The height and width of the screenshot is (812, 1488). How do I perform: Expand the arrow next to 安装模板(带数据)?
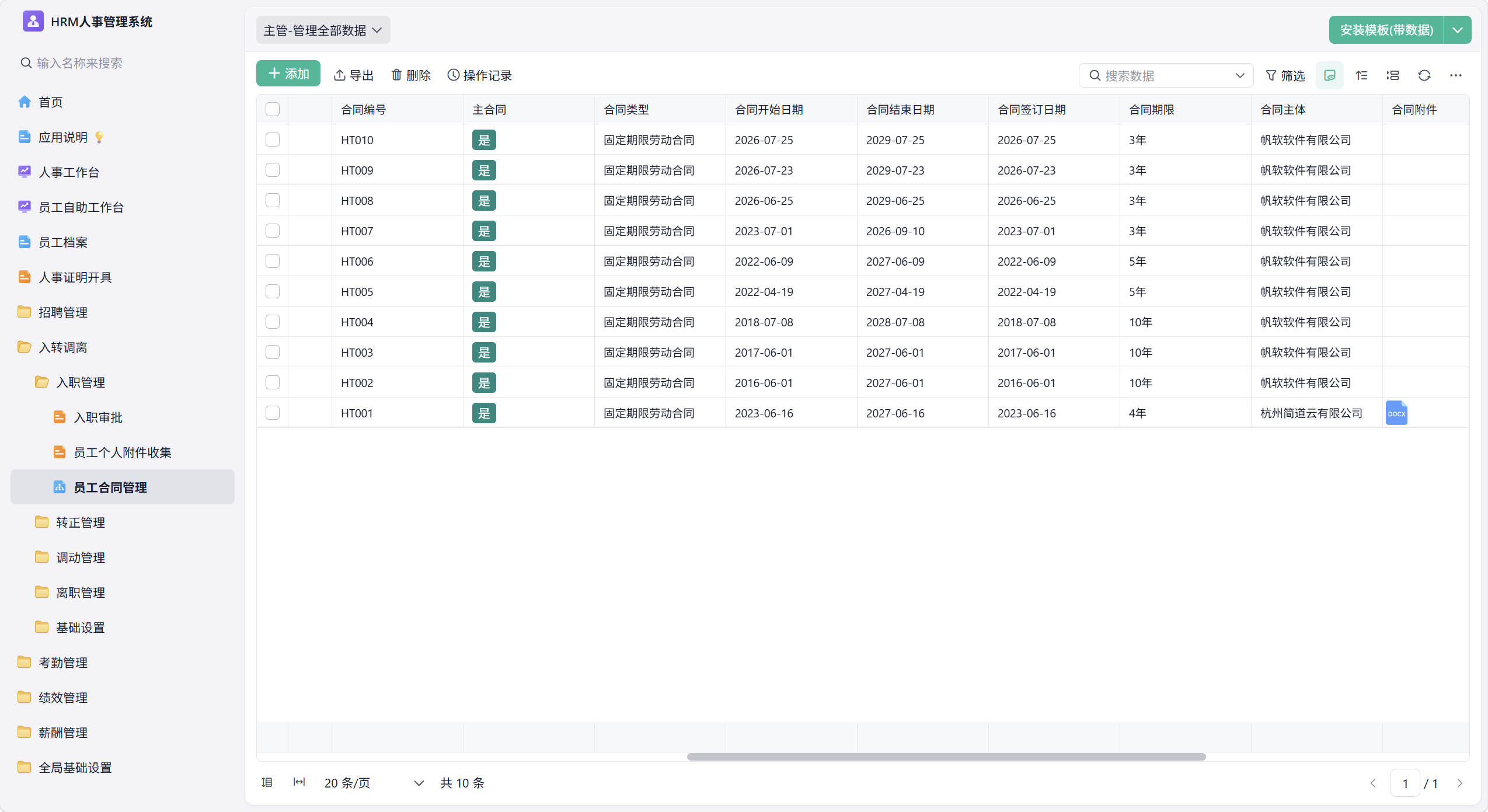pyautogui.click(x=1458, y=30)
